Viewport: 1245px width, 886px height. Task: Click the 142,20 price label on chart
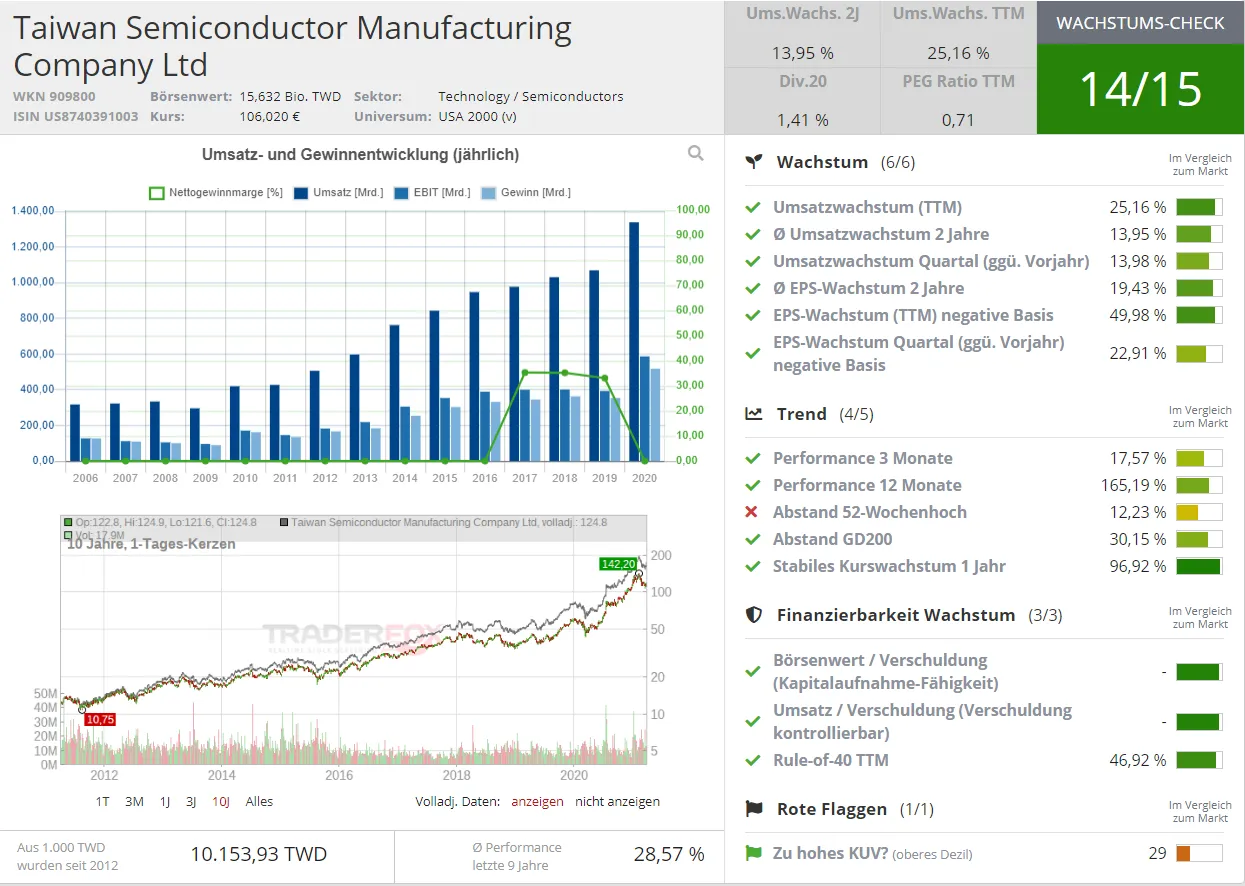click(x=618, y=564)
